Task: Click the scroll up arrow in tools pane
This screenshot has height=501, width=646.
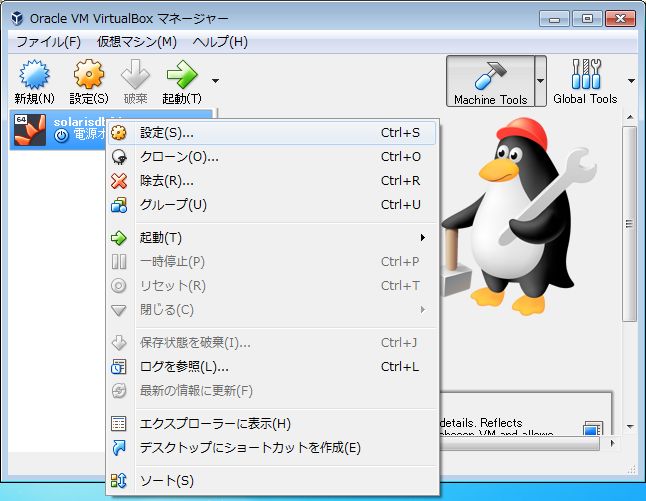Action: pyautogui.click(x=630, y=117)
